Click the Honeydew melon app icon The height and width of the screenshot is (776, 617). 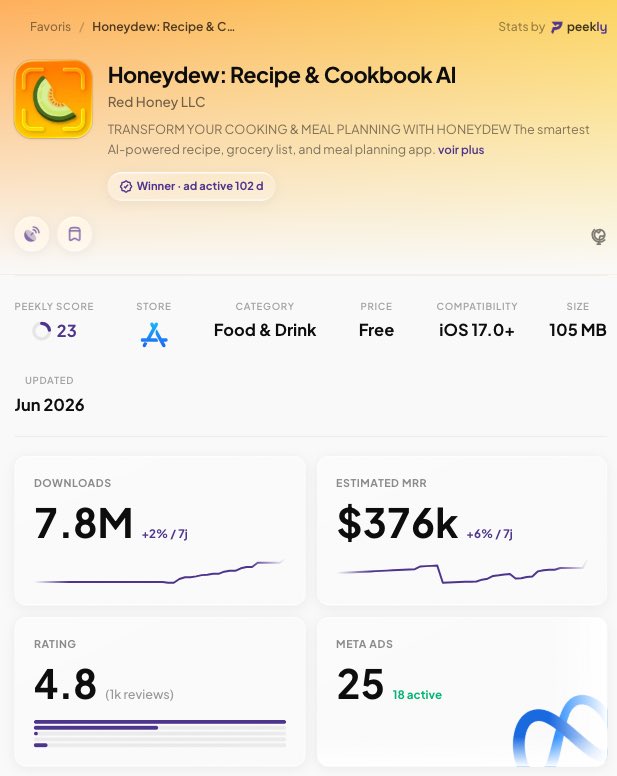point(53,99)
